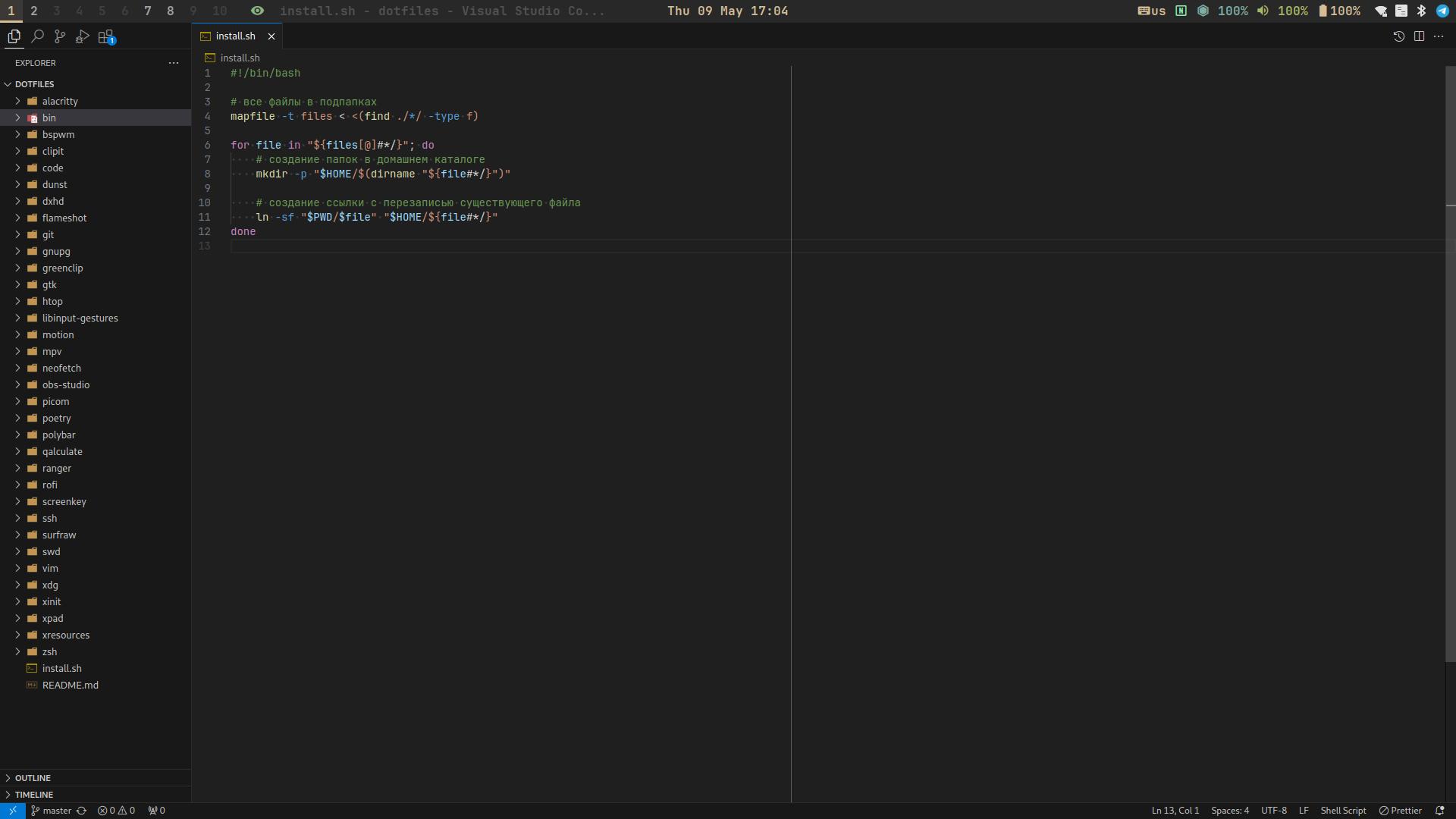Open timeline history icon in editor toolbar
1456x819 pixels.
click(1399, 36)
